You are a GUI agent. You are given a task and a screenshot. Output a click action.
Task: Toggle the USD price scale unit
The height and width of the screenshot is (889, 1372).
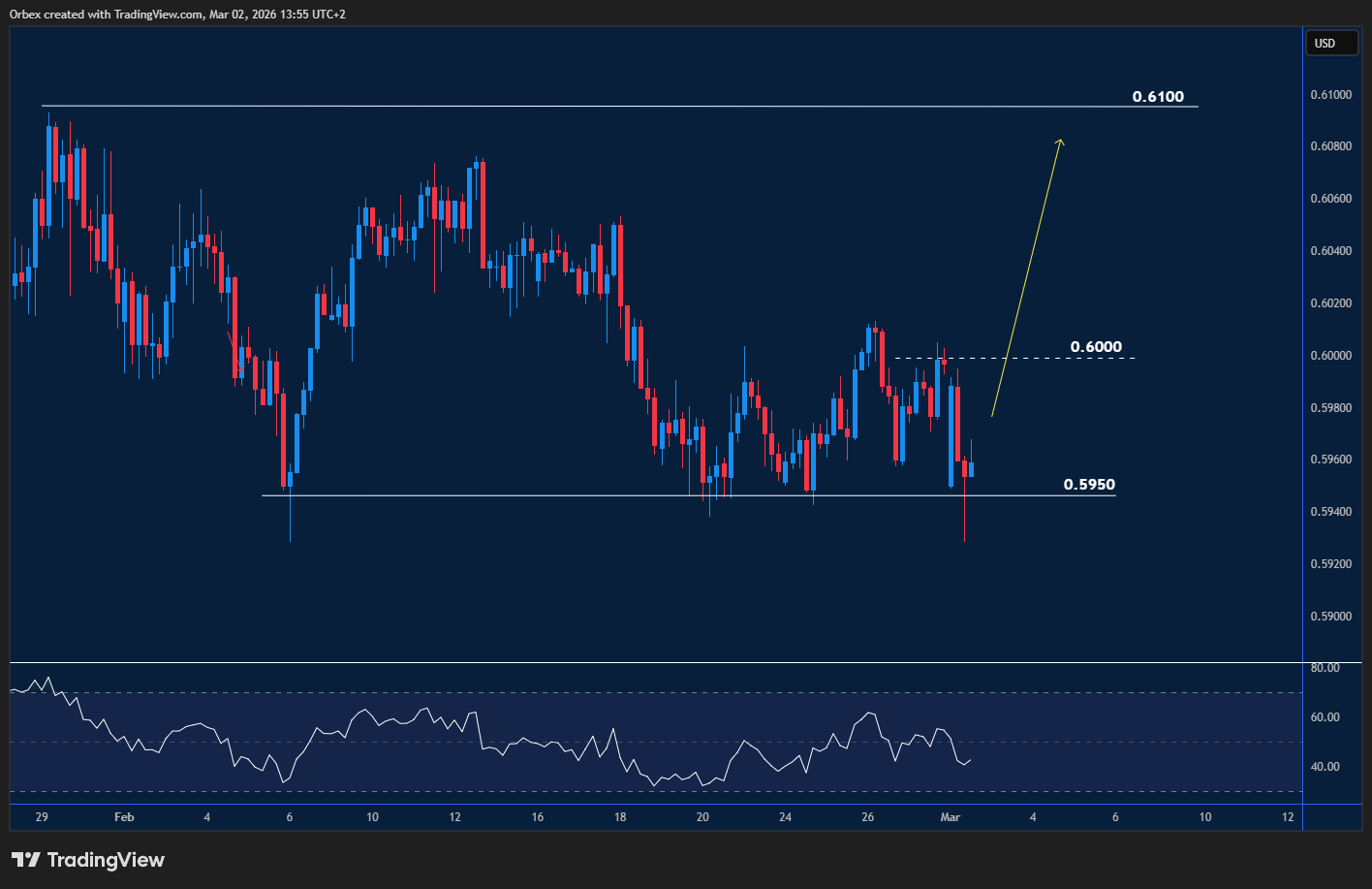pos(1331,43)
